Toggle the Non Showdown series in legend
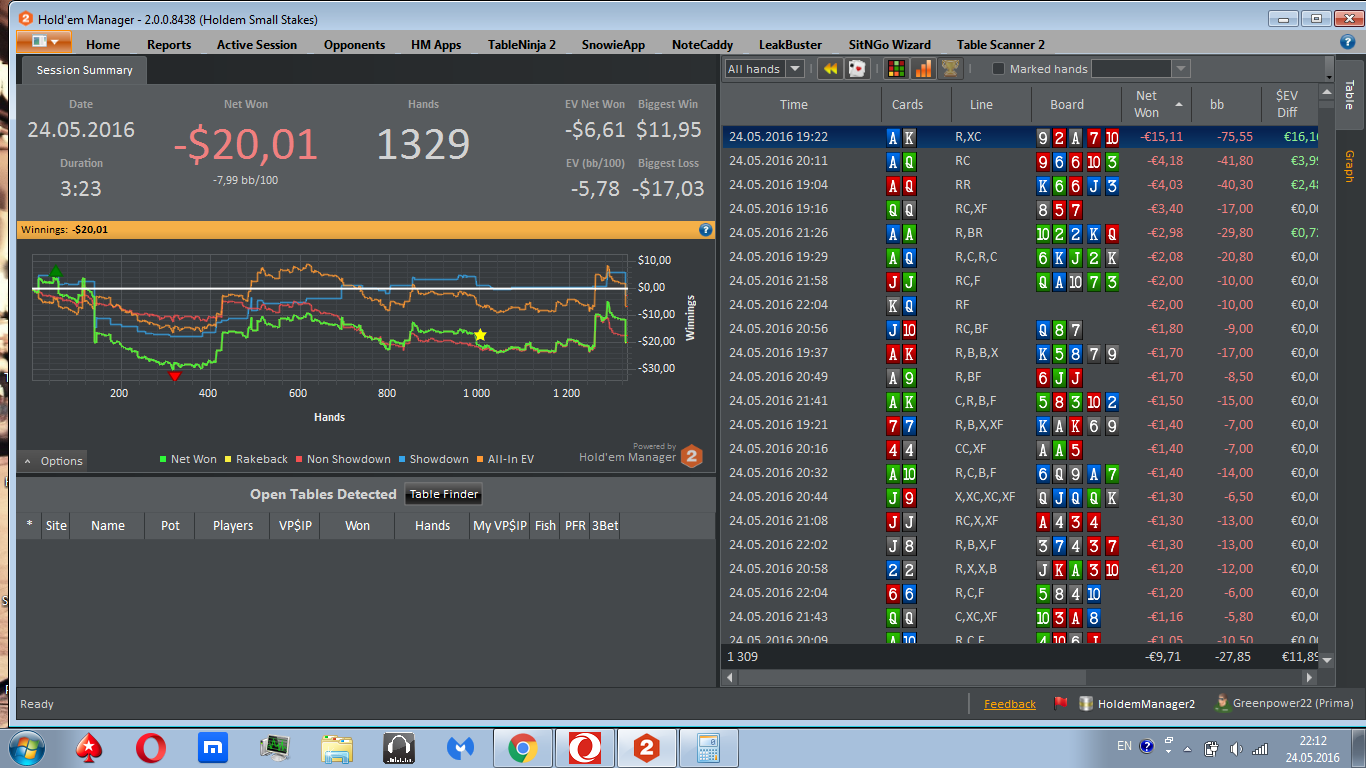1366x768 pixels. point(342,459)
